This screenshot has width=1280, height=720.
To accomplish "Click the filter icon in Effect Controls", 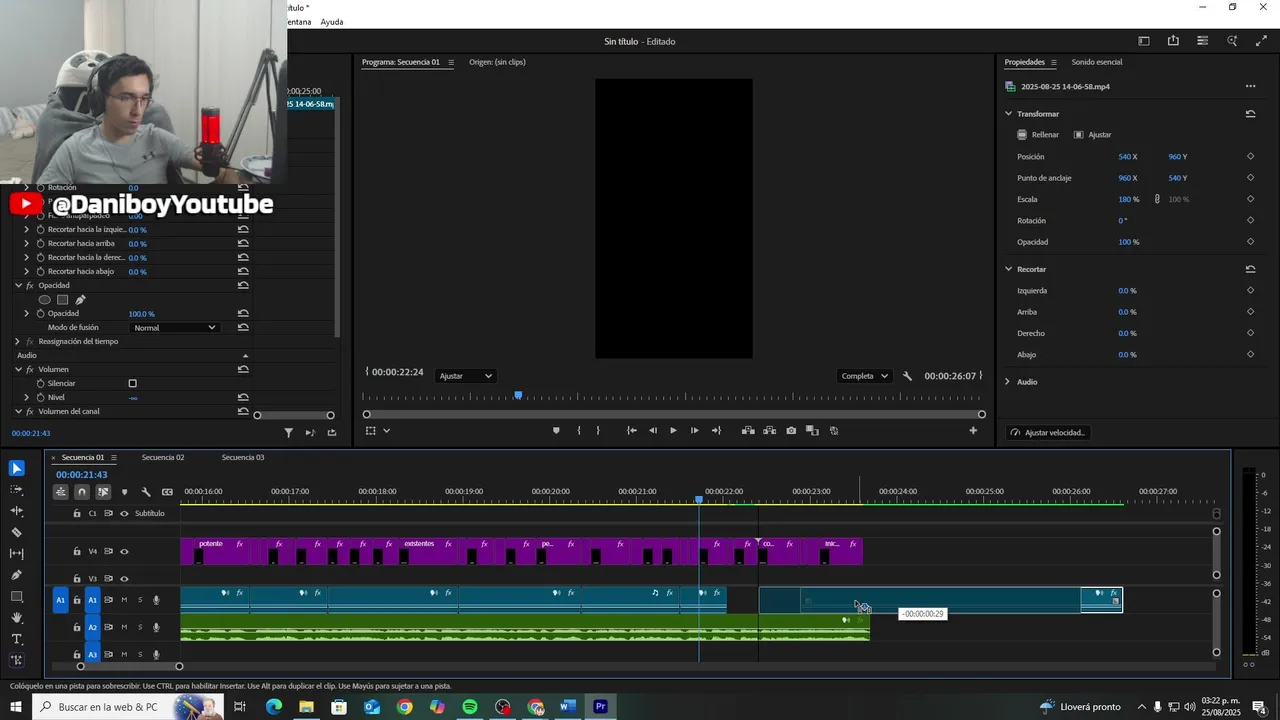I will [x=288, y=433].
